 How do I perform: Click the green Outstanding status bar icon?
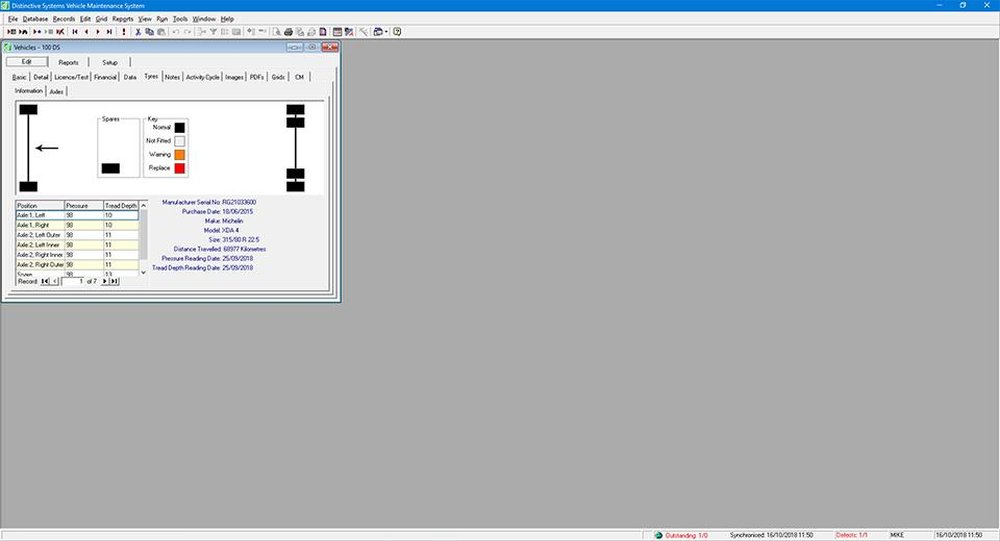(658, 535)
